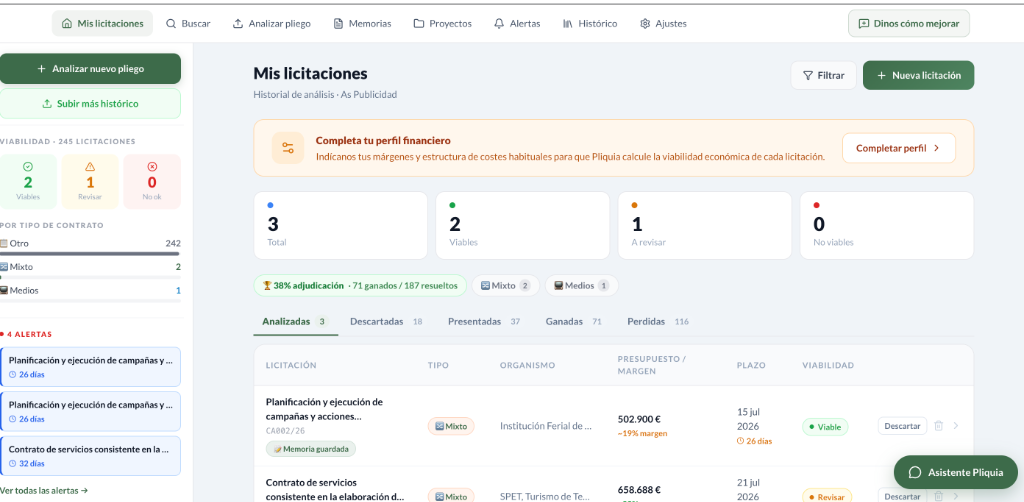The height and width of the screenshot is (502, 1024).
Task: Click the Otro contract type row
Action: pyautogui.click(x=90, y=247)
